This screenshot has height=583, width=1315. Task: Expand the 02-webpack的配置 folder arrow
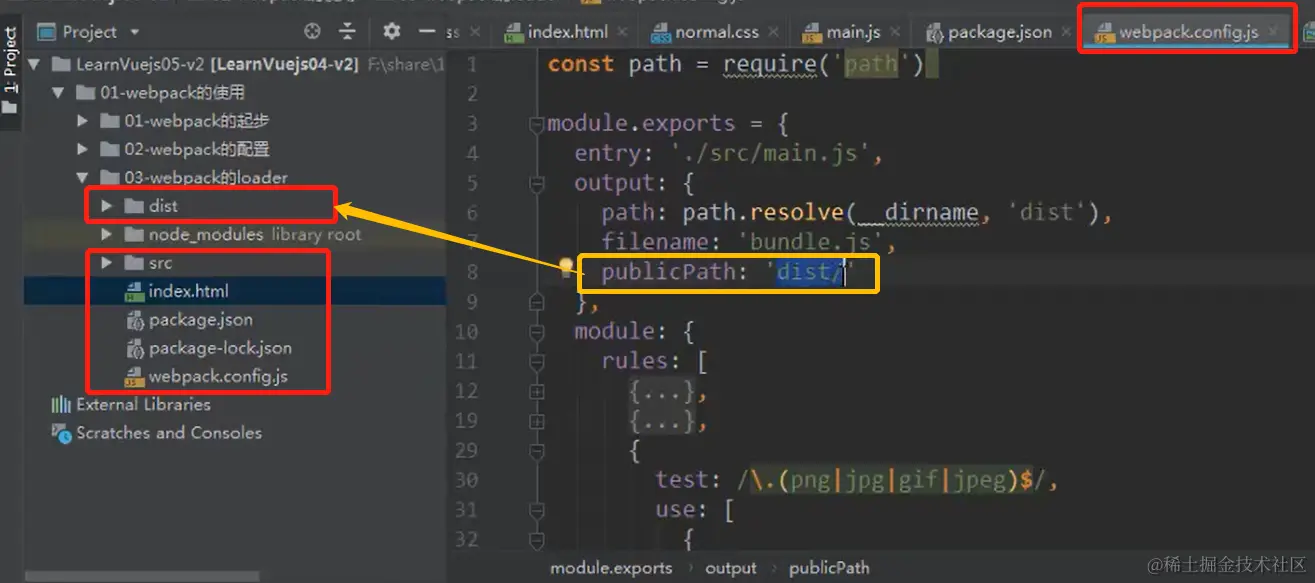(x=84, y=149)
